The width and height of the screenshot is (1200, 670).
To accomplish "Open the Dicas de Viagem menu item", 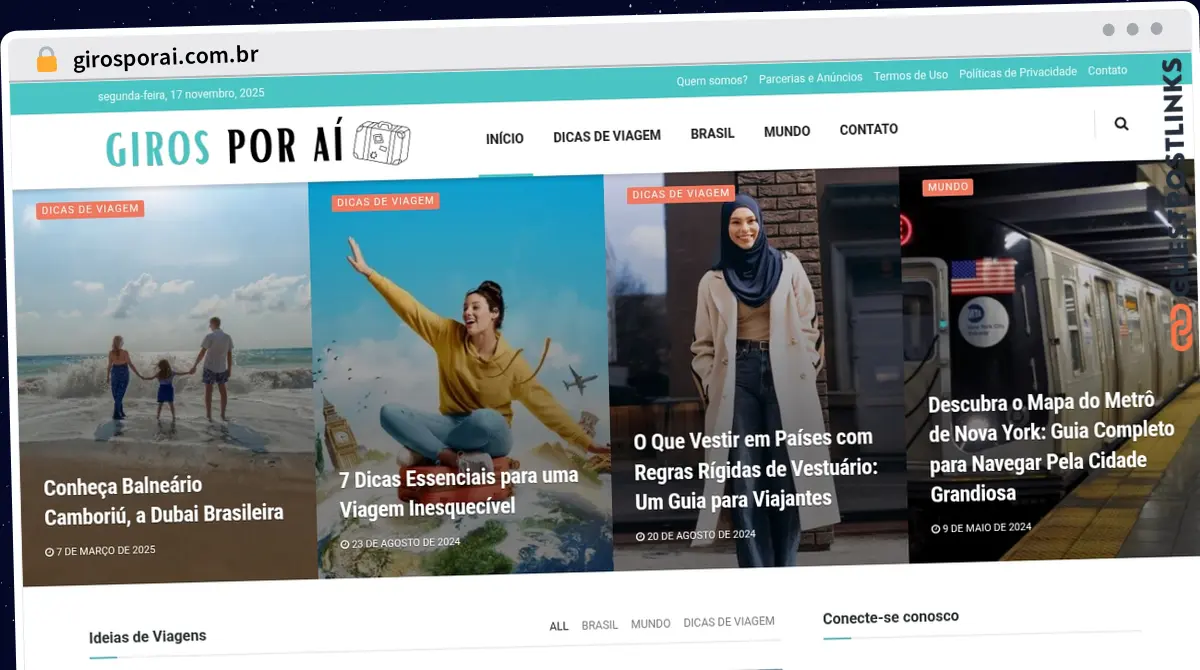I will [607, 135].
